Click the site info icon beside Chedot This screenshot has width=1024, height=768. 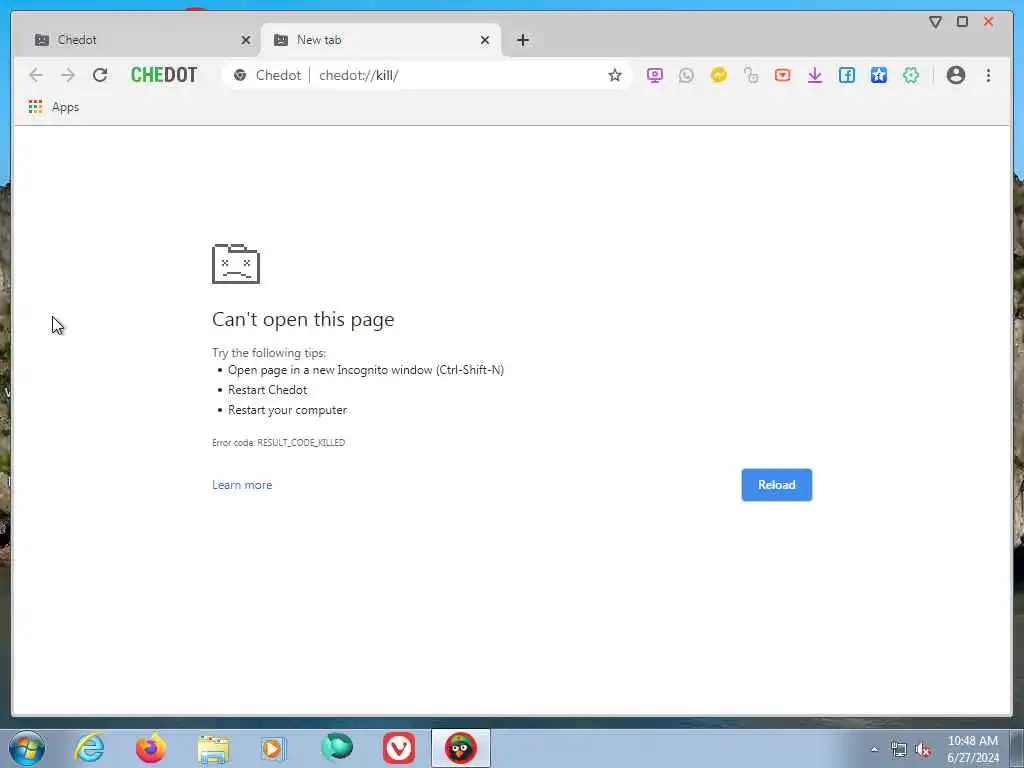click(x=240, y=75)
